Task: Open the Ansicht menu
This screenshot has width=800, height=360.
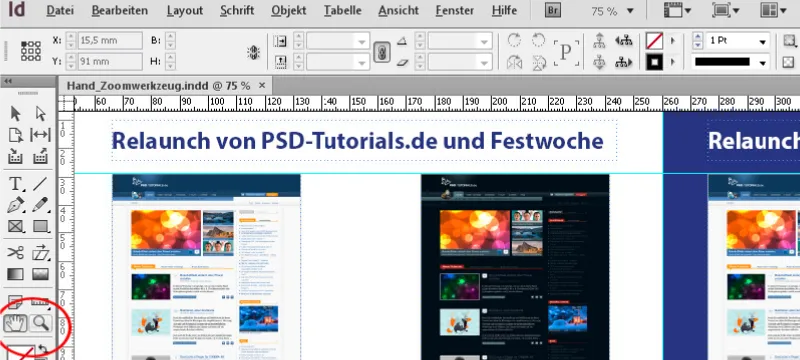Action: pos(399,10)
